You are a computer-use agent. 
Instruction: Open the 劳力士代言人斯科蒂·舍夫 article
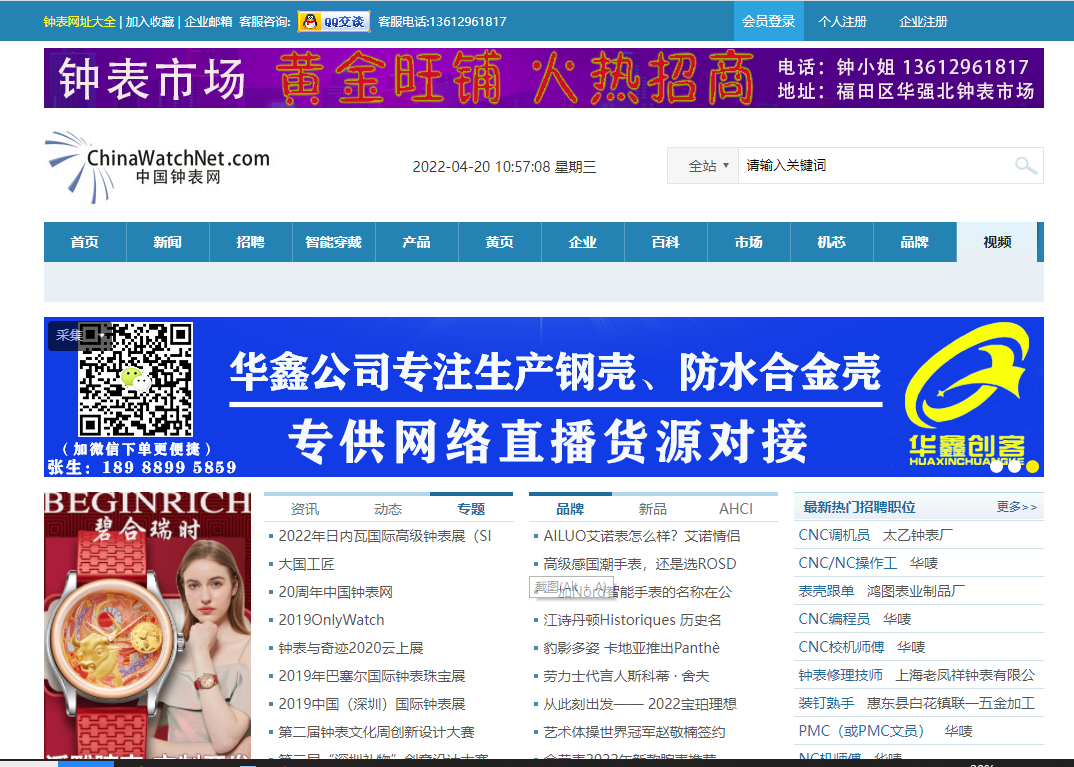pos(626,677)
